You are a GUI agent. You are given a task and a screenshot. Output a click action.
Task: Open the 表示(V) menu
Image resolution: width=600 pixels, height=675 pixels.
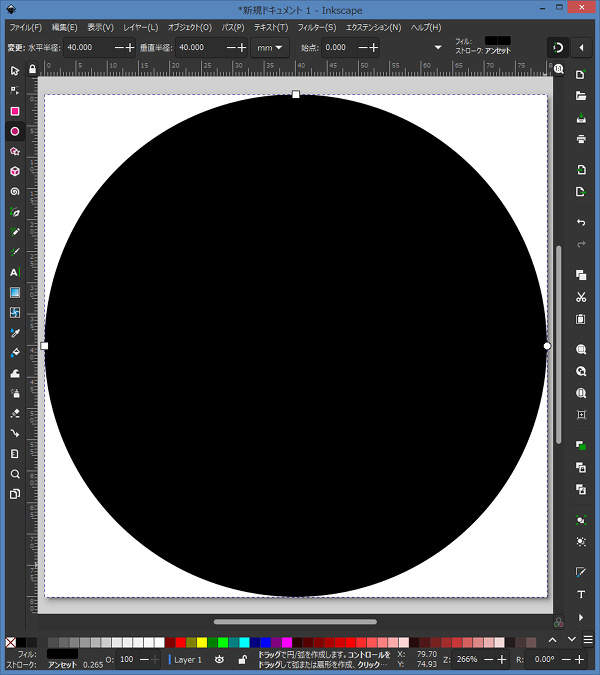pyautogui.click(x=100, y=27)
